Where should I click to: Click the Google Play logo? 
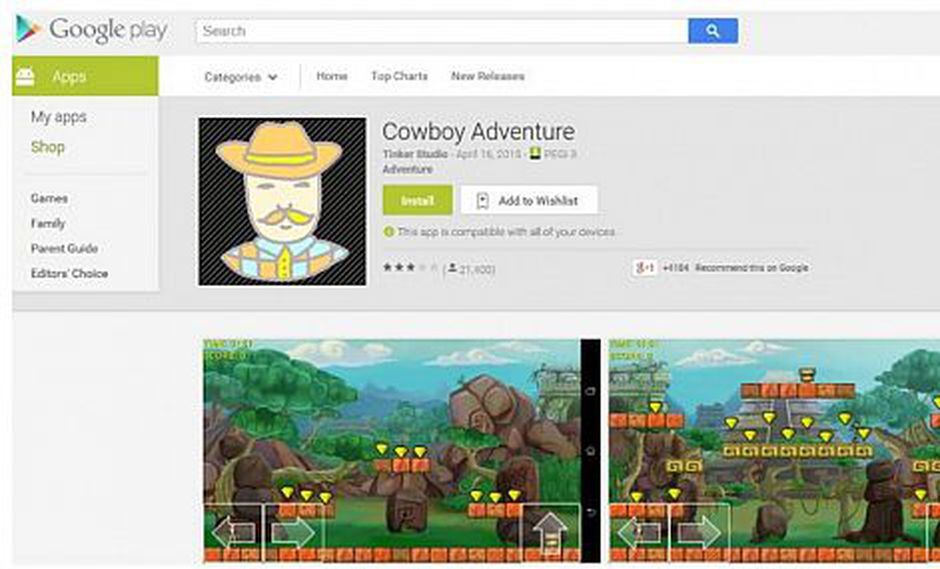92,29
